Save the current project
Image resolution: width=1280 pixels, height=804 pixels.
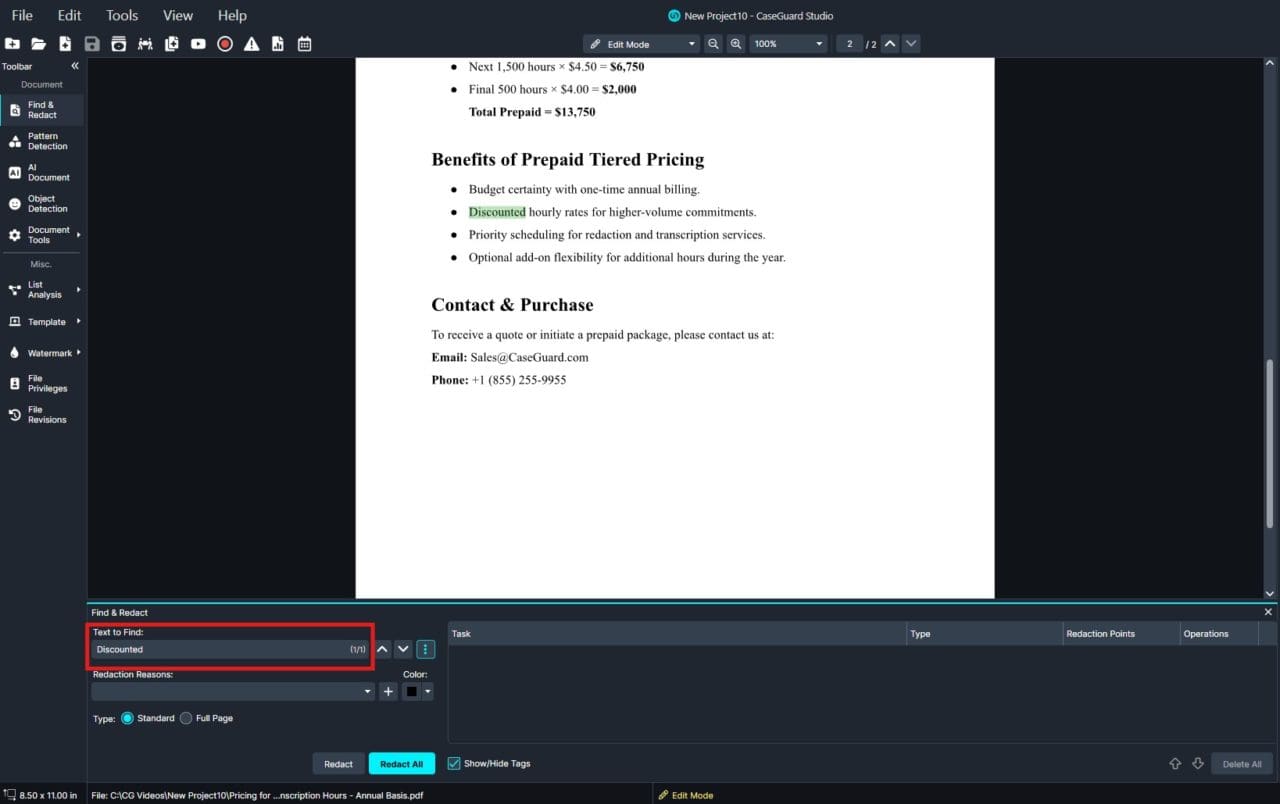coord(92,43)
